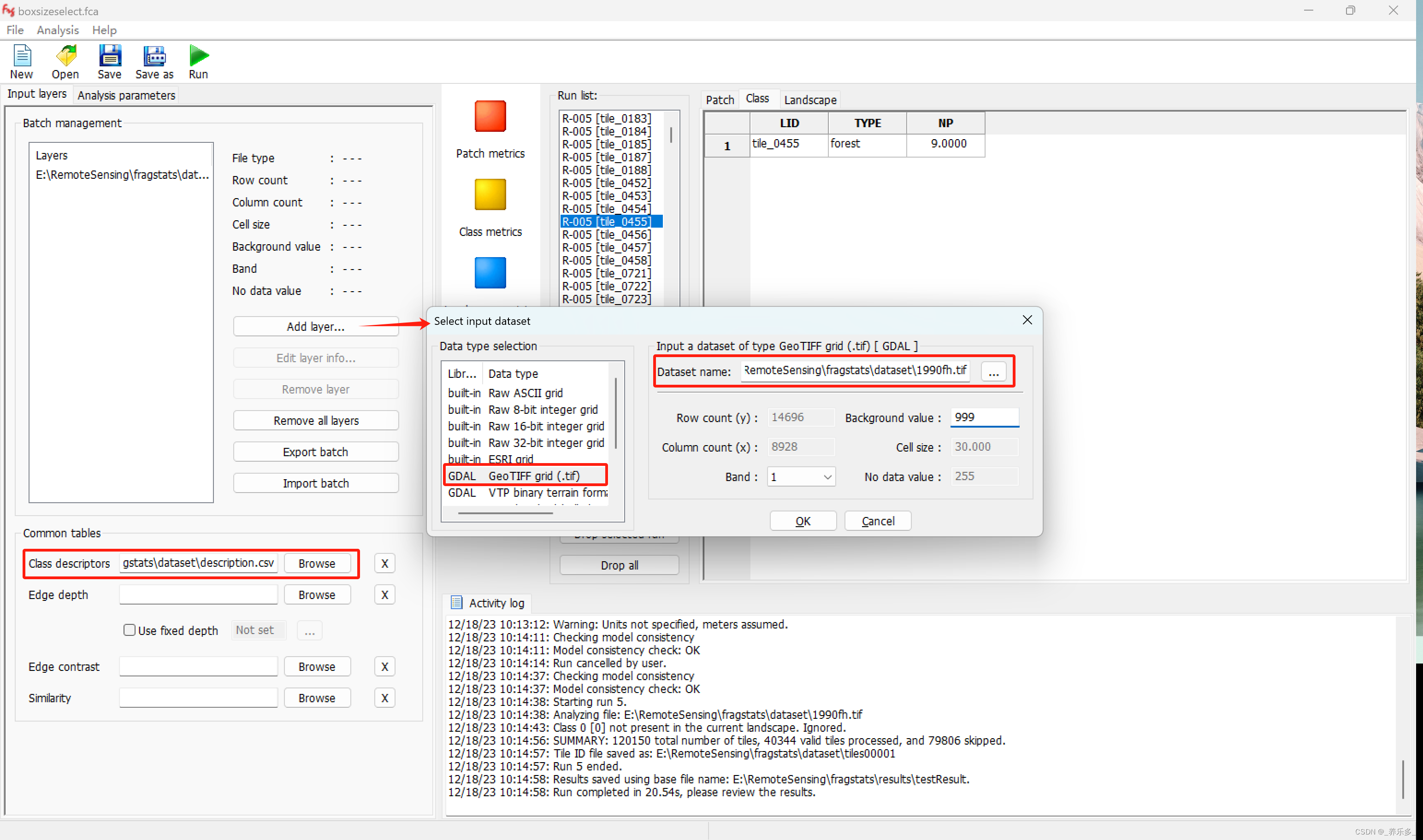Select the red Patch metrics icon

[x=490, y=116]
